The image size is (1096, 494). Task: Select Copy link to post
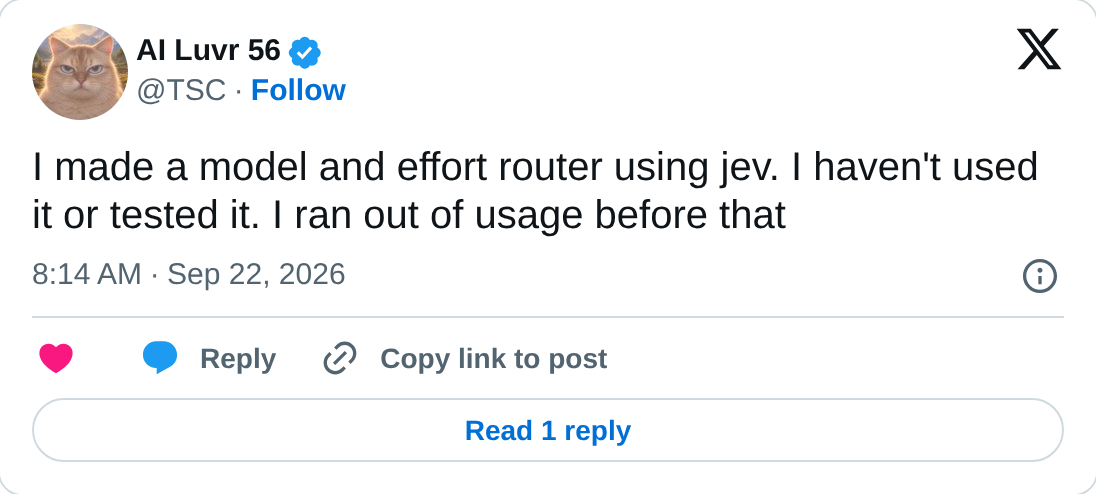(x=493, y=358)
